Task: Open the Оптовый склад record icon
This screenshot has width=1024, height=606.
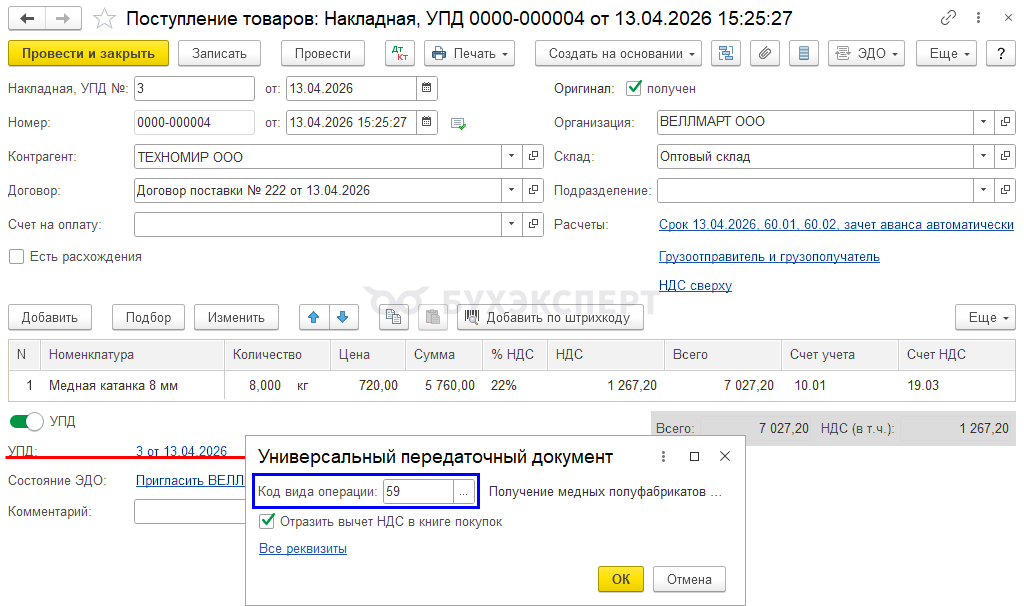Action: coord(1005,156)
